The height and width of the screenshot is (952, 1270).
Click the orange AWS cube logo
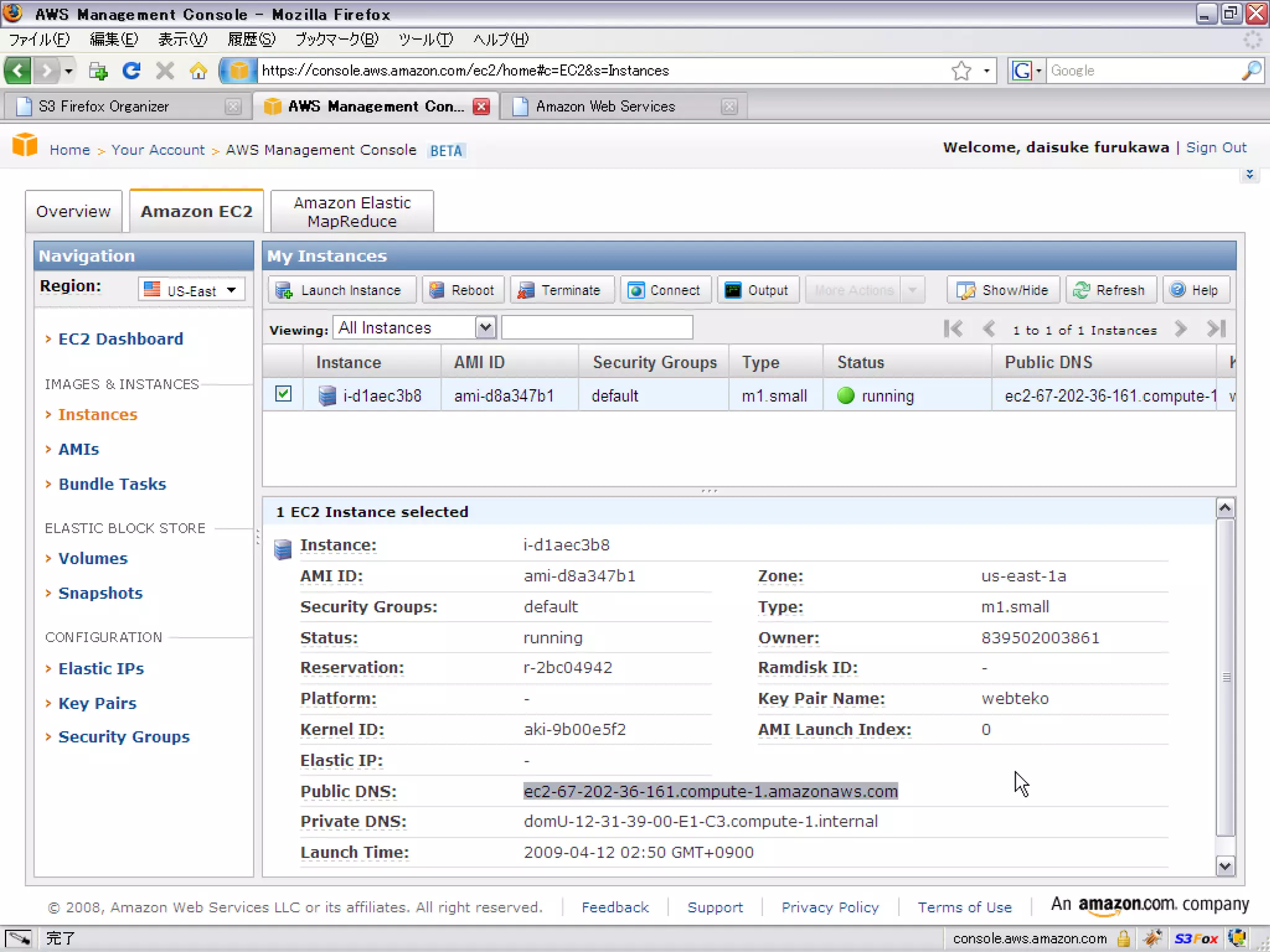[x=25, y=145]
